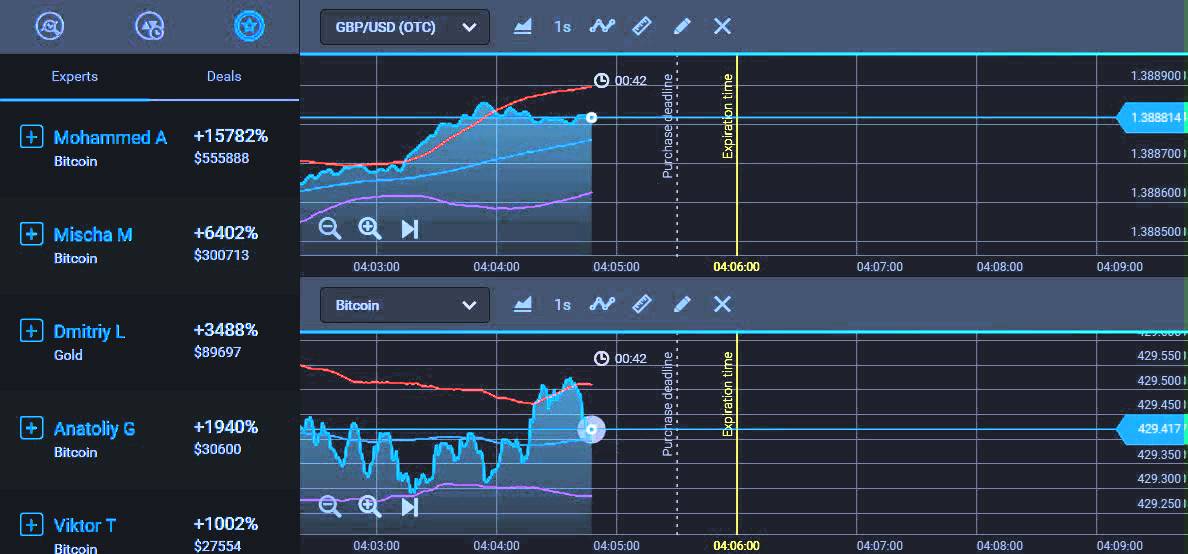Click the 429.417 current price tag
Viewport: 1188px width, 554px height.
pyautogui.click(x=1152, y=429)
